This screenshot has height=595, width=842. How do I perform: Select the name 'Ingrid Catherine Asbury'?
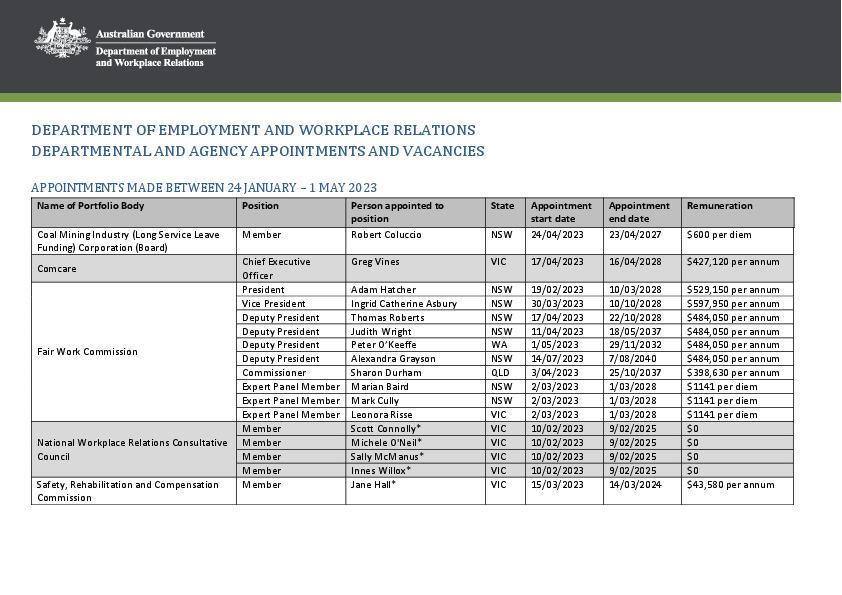coord(404,303)
